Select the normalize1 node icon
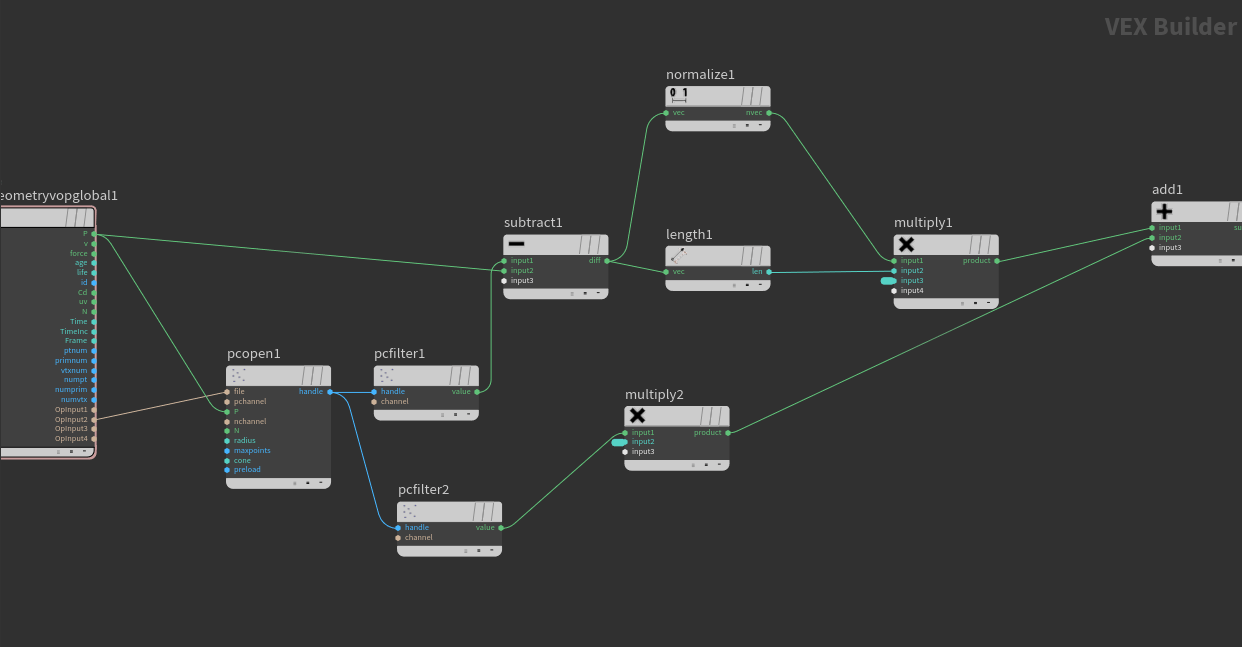Screen dimensions: 1242x647 point(679,96)
